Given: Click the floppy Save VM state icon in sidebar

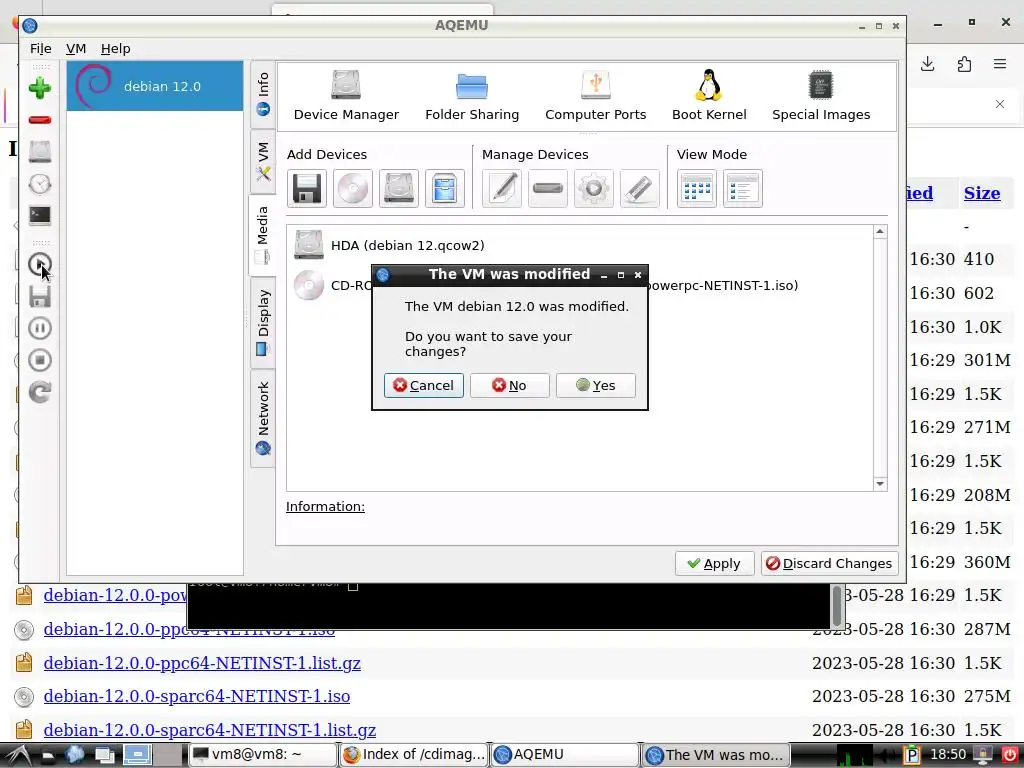Looking at the screenshot, I should pos(40,296).
